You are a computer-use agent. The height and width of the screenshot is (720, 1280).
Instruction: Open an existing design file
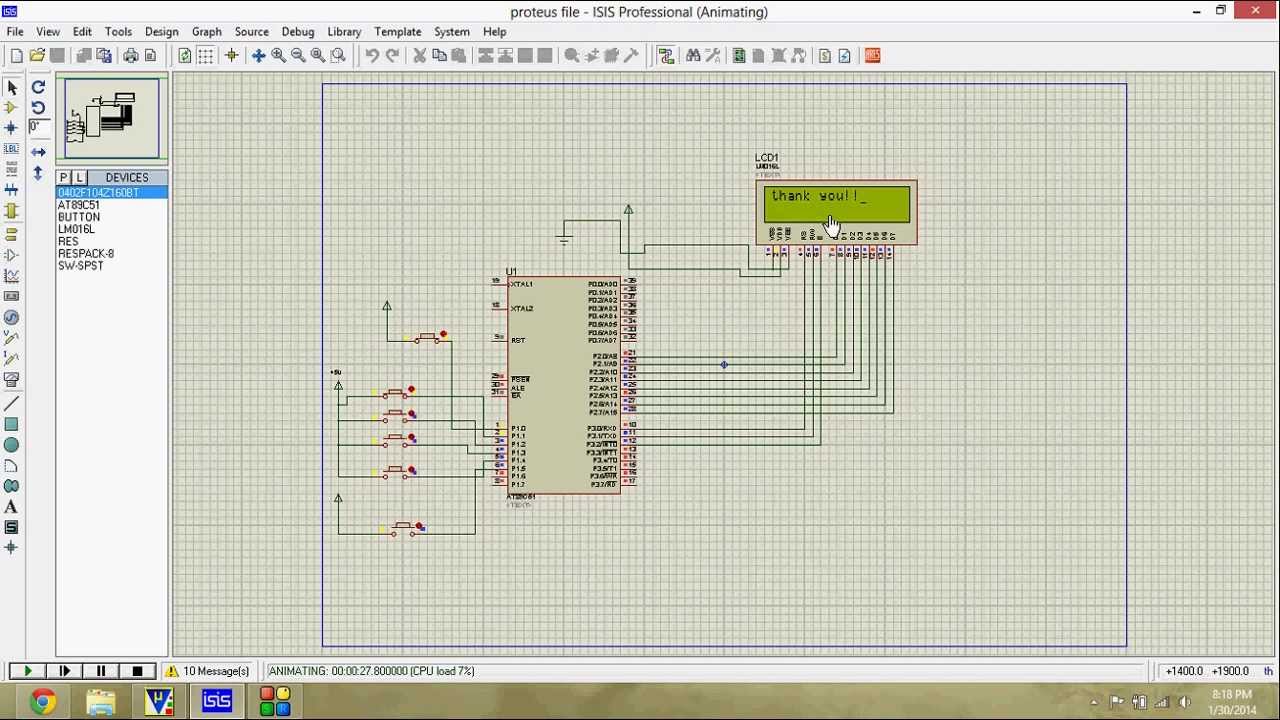tap(37, 56)
